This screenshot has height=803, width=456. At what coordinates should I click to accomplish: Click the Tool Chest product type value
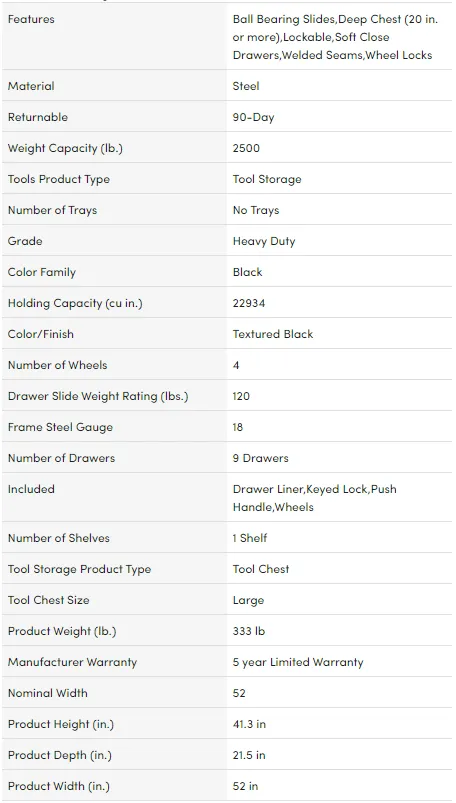coord(261,569)
